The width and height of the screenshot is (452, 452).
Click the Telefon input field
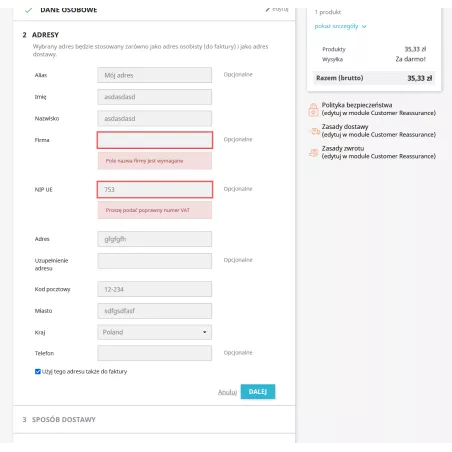155,353
